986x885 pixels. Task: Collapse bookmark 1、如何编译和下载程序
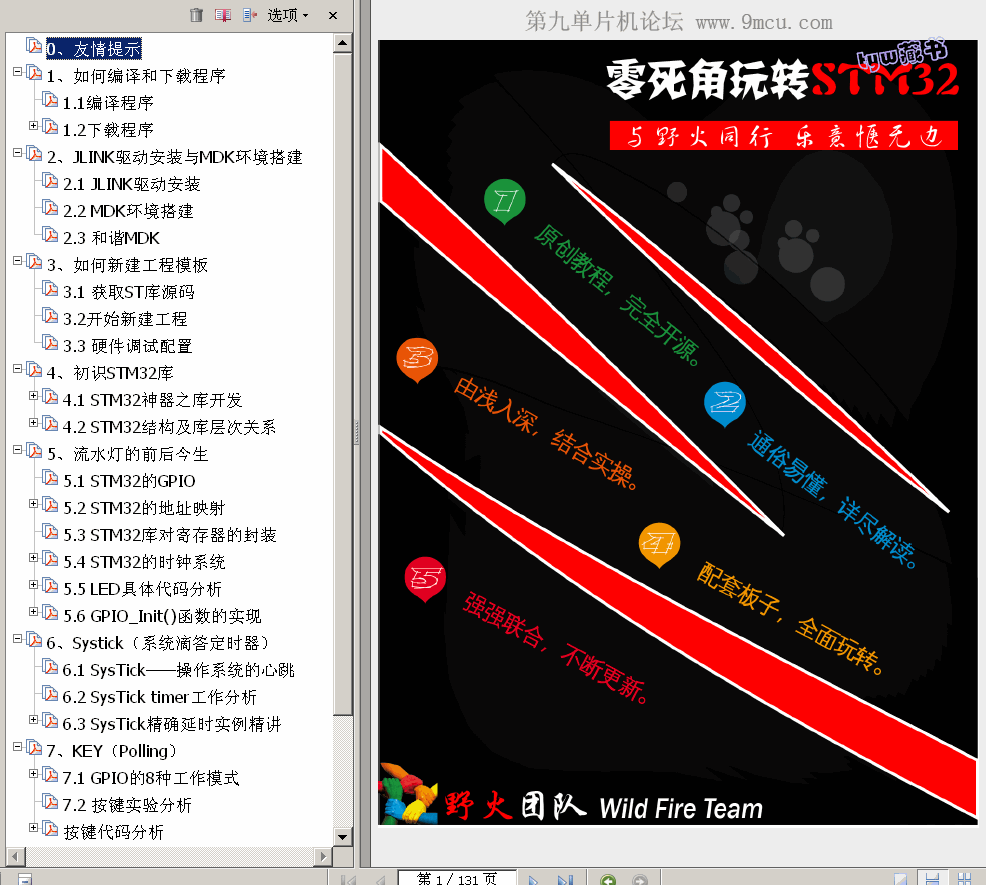point(18,72)
